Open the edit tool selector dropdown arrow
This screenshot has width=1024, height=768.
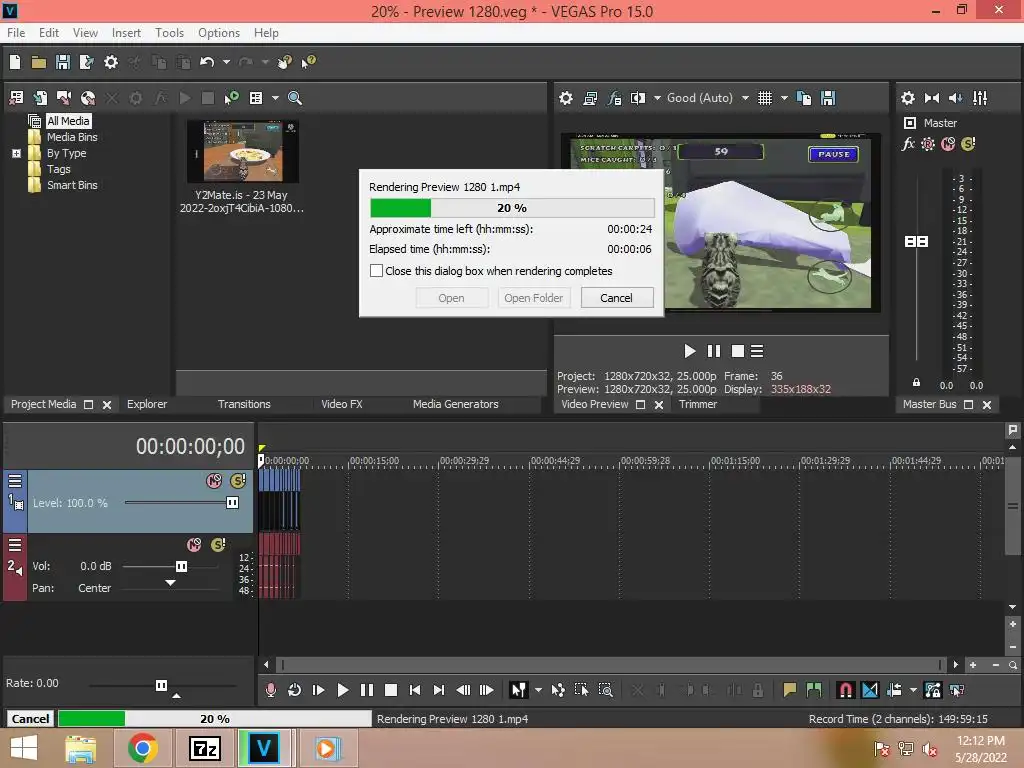coord(538,690)
